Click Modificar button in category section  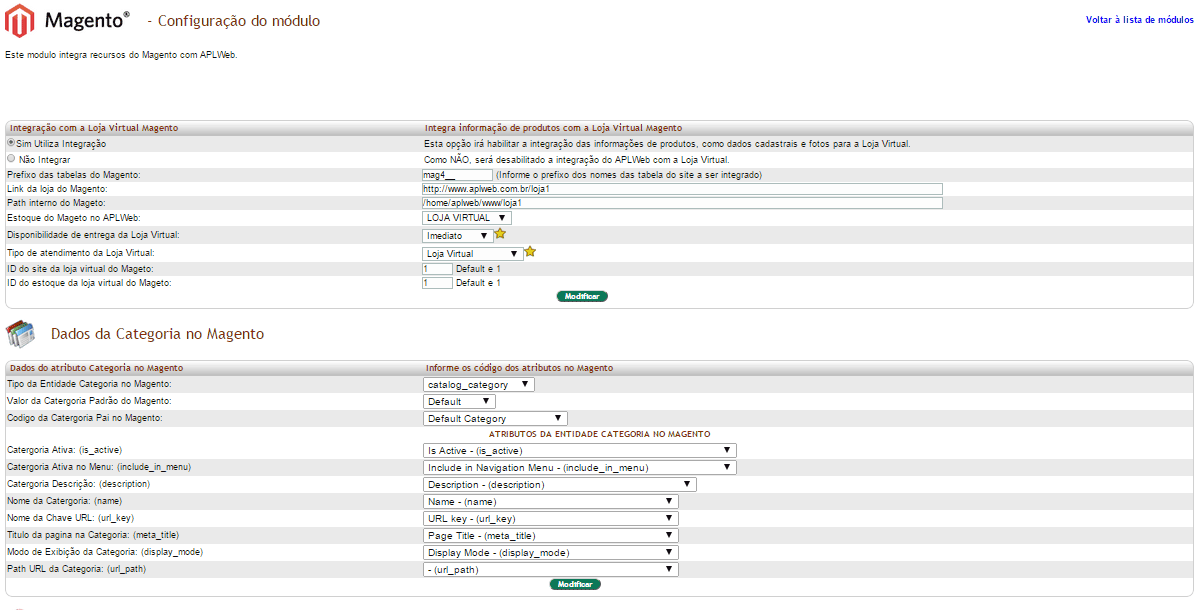(x=576, y=584)
